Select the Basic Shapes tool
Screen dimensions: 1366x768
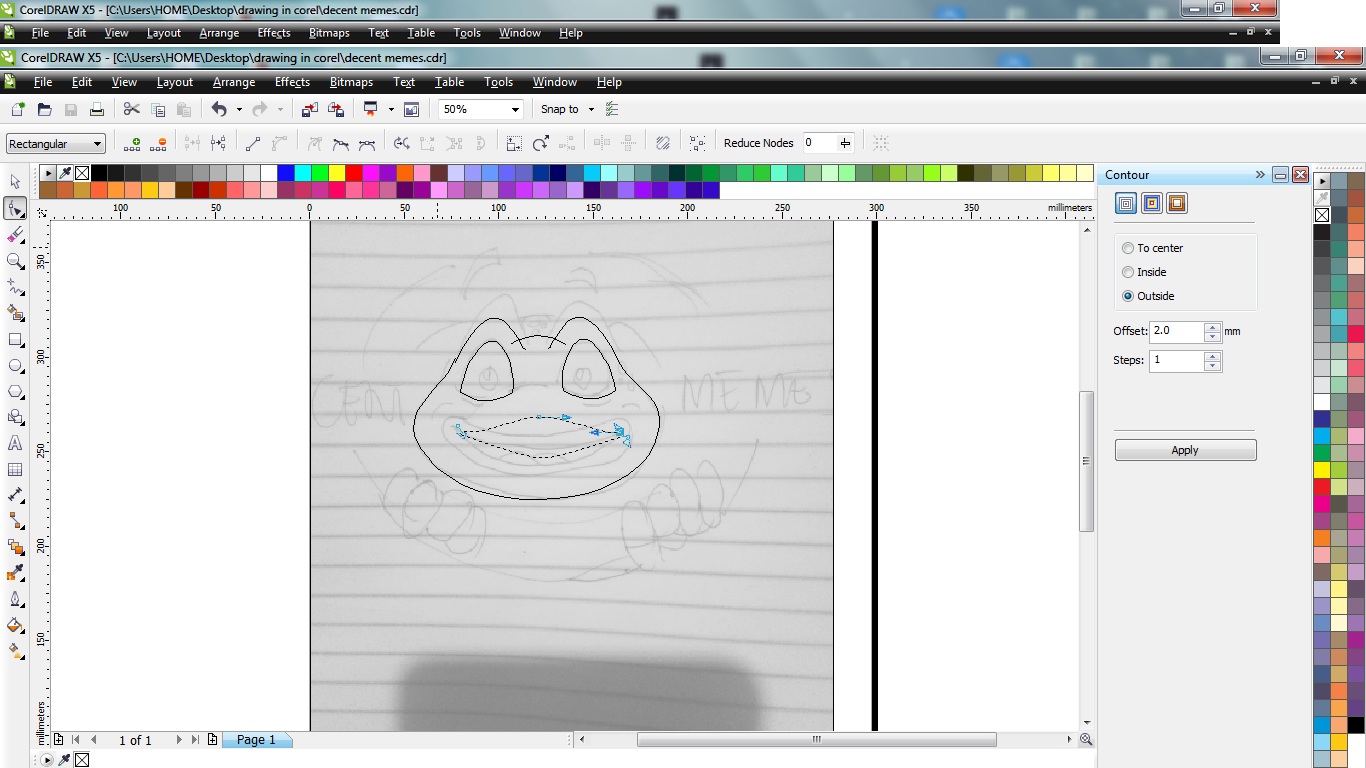pyautogui.click(x=15, y=417)
